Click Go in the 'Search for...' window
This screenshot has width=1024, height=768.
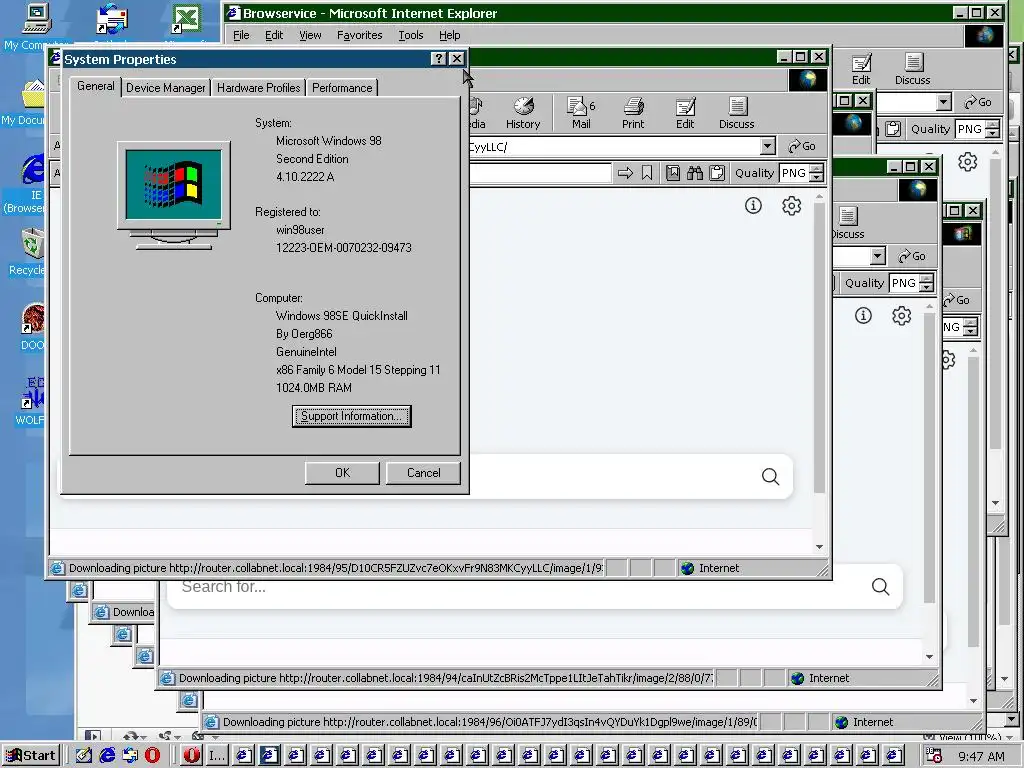tap(912, 255)
